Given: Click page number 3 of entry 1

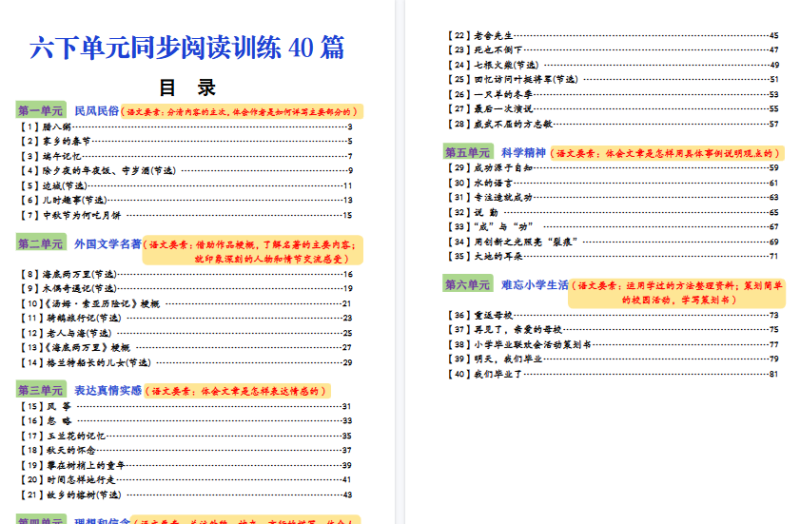Looking at the screenshot, I should 350,127.
